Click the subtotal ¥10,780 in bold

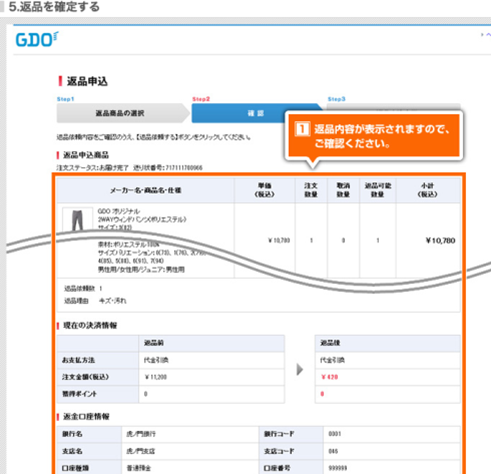[x=440, y=241]
